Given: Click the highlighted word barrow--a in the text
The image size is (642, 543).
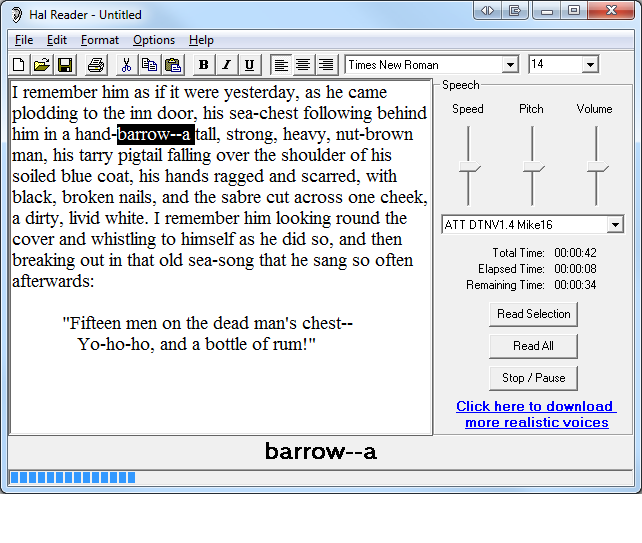Looking at the screenshot, I should coord(156,134).
